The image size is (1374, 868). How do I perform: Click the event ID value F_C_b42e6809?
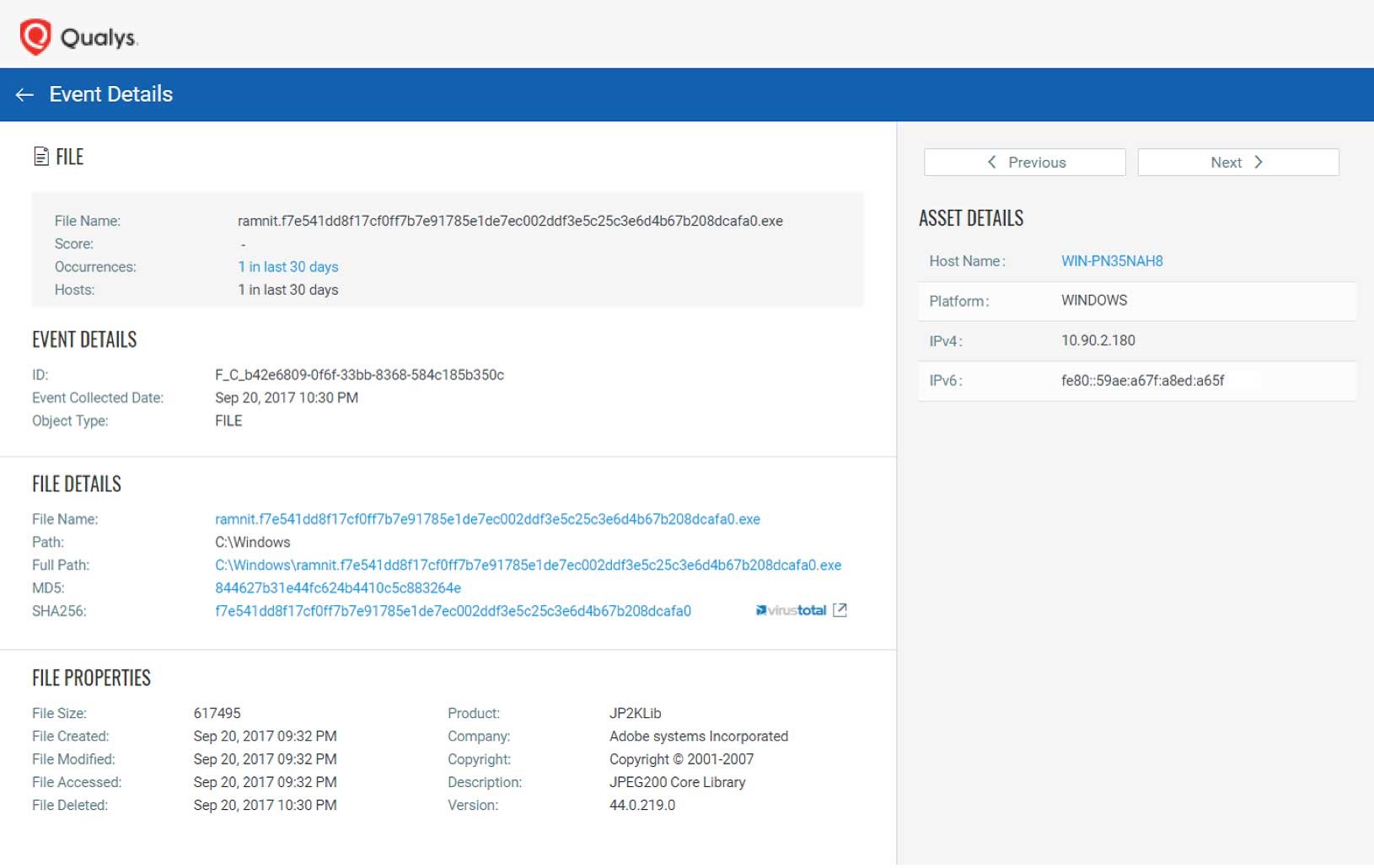tap(359, 375)
